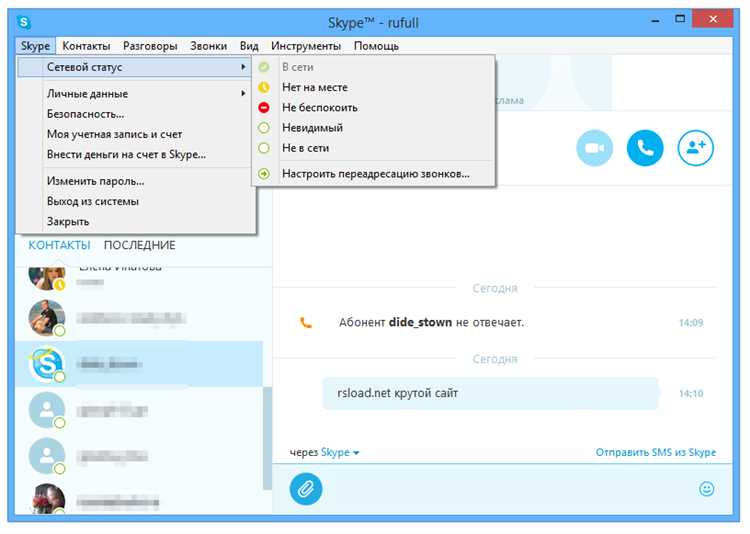Open Моя учетная запись и счет
This screenshot has width=750, height=534.
134,134
